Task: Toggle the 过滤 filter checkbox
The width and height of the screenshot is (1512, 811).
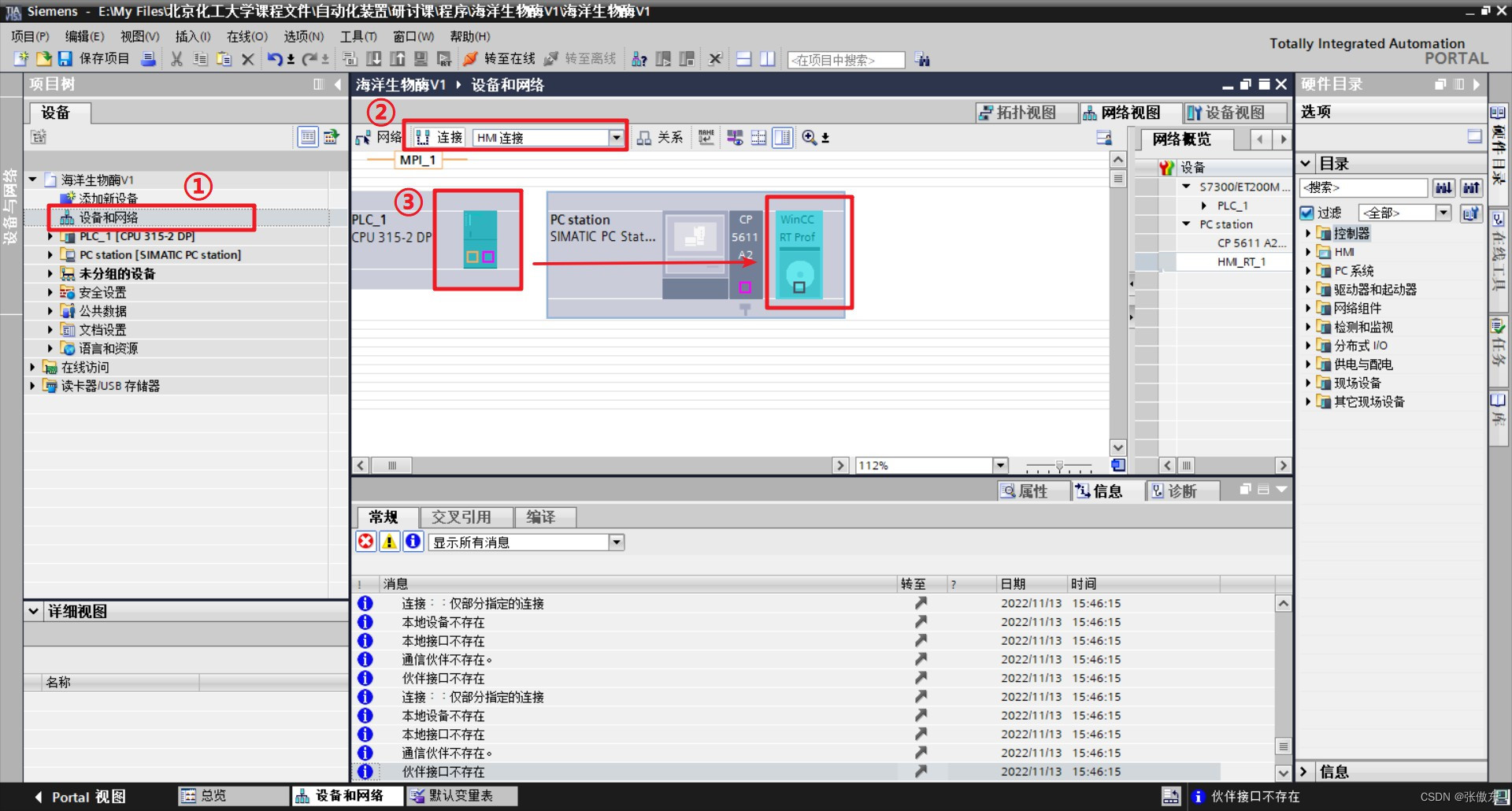Action: [x=1307, y=213]
